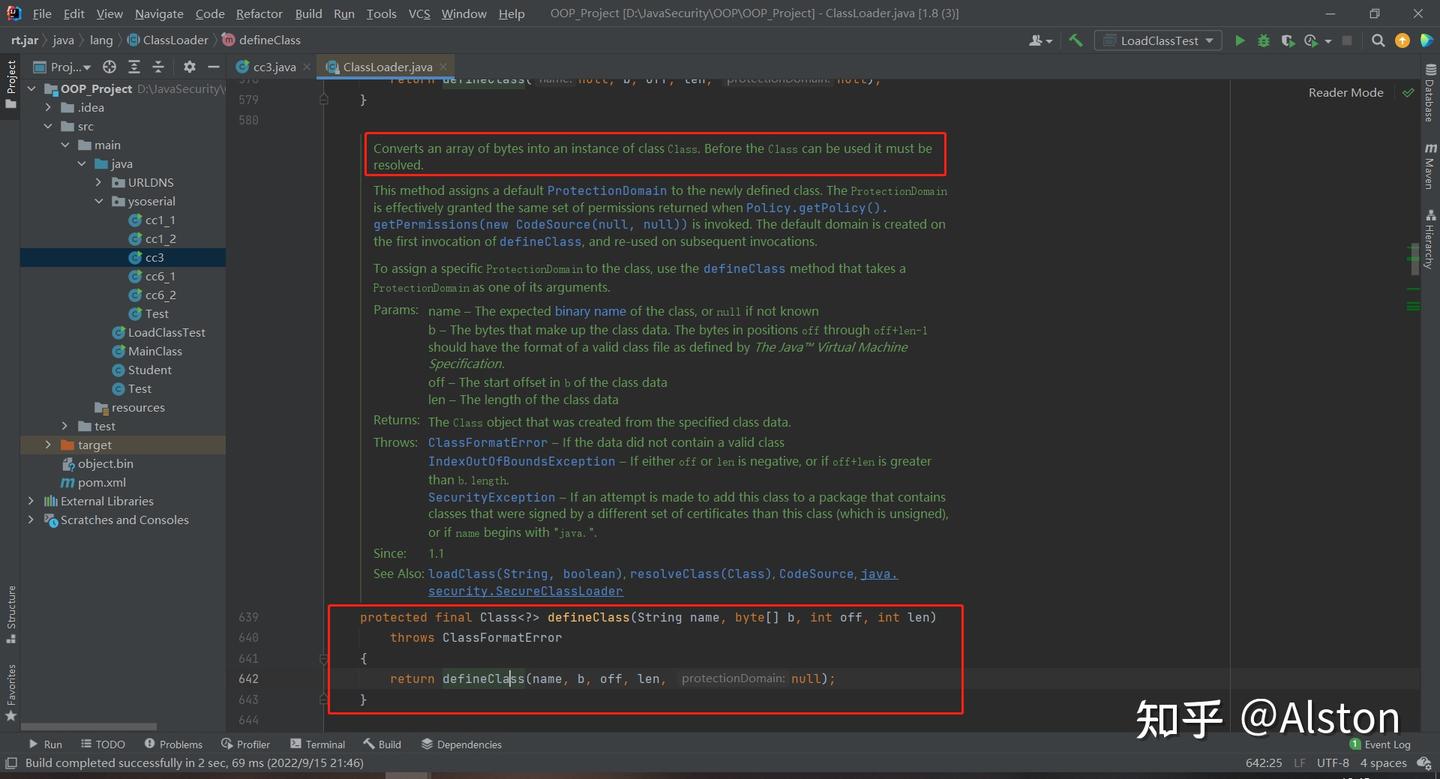Open the Build tool window
The height and width of the screenshot is (779, 1440).
click(x=382, y=744)
